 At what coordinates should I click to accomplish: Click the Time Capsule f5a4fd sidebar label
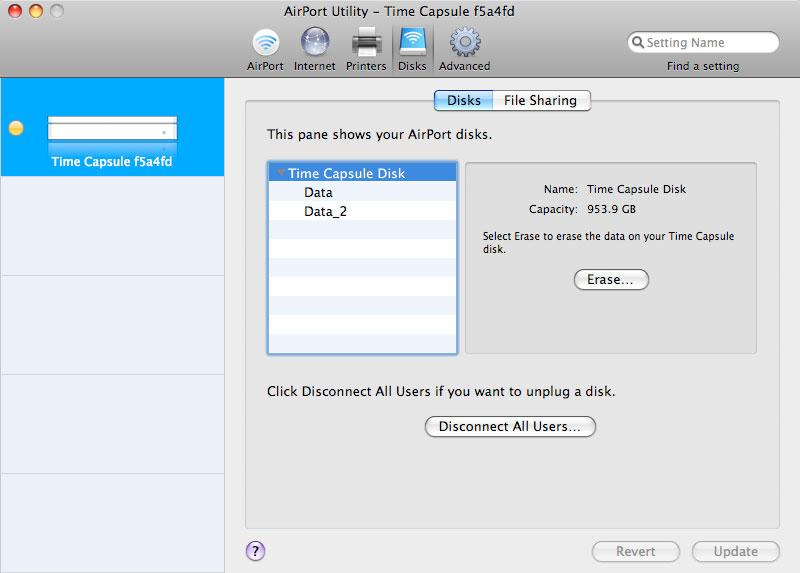[x=112, y=162]
